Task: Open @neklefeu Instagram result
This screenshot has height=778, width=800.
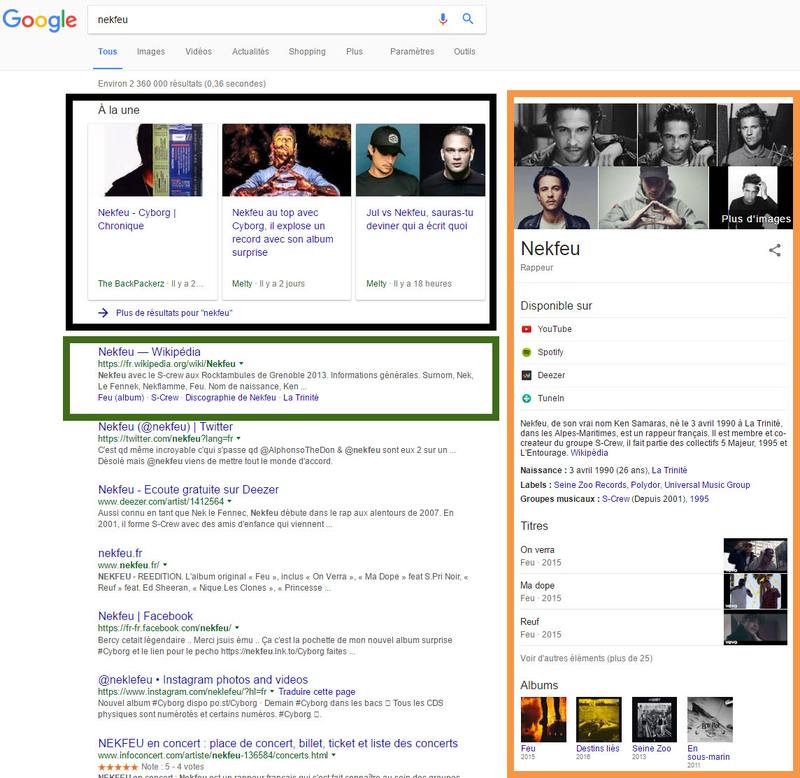Action: (x=203, y=680)
